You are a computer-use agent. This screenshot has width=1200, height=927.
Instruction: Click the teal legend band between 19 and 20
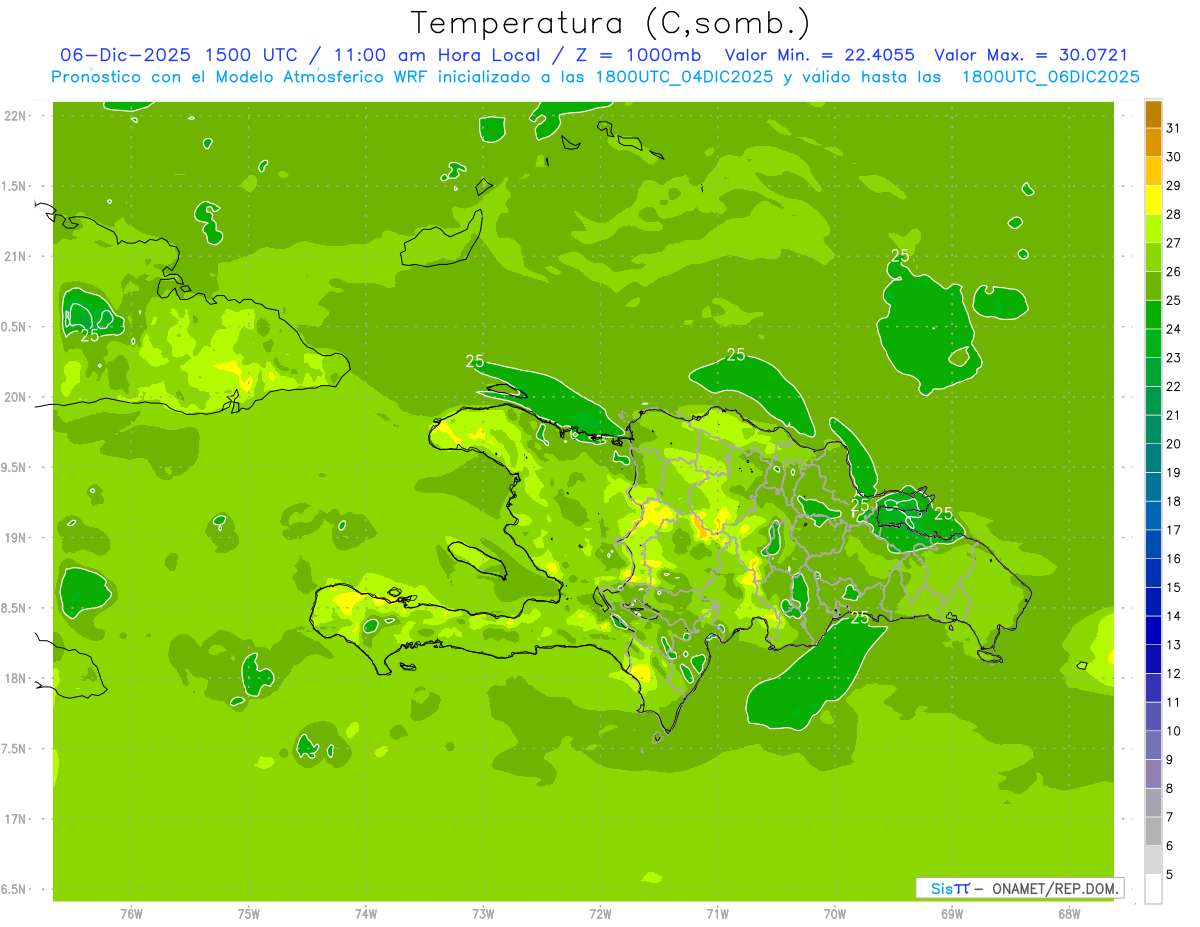[x=1153, y=458]
